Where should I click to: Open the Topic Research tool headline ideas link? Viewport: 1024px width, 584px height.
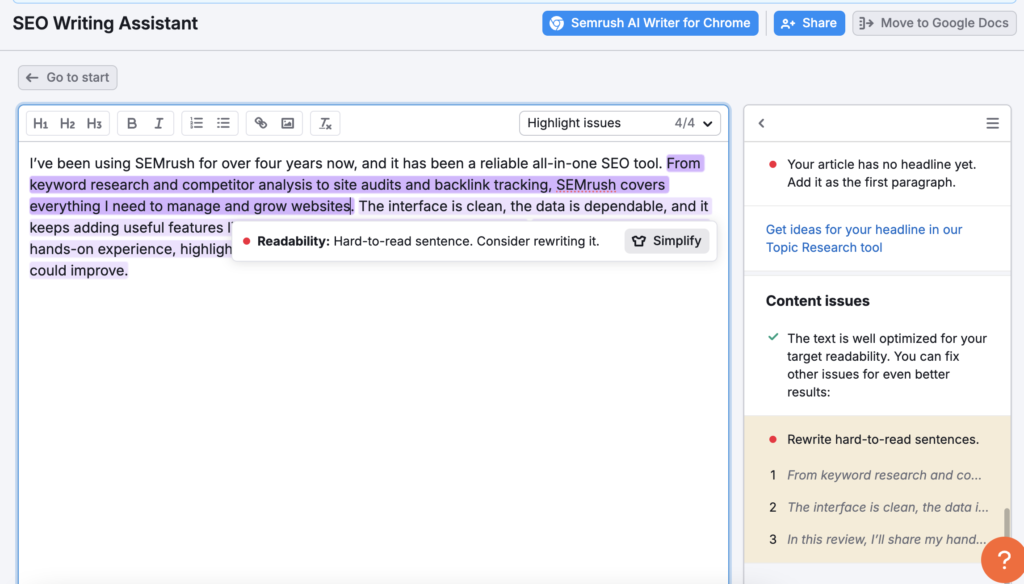[x=863, y=238]
